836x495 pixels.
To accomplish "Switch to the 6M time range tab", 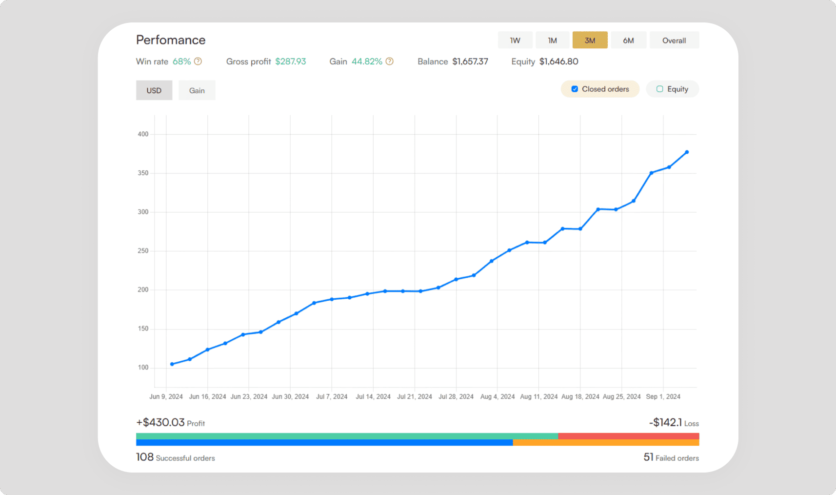I will 628,41.
